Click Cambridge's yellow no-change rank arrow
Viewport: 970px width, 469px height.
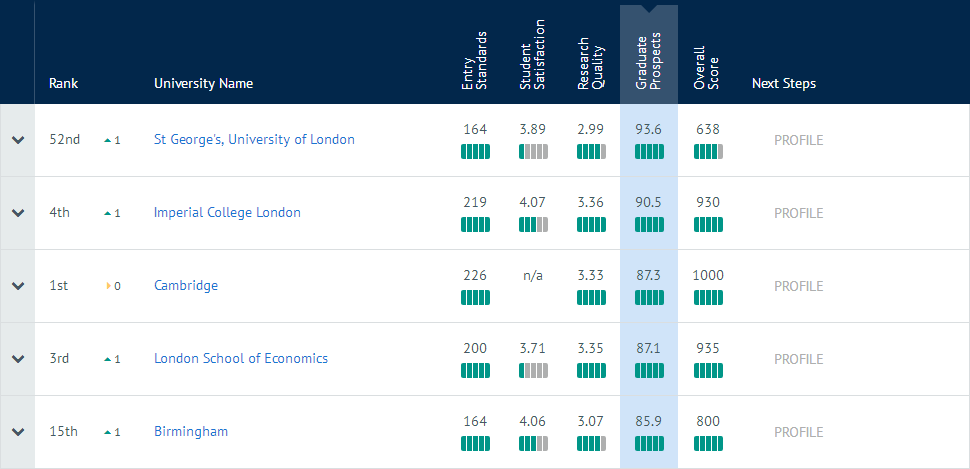click(x=108, y=287)
